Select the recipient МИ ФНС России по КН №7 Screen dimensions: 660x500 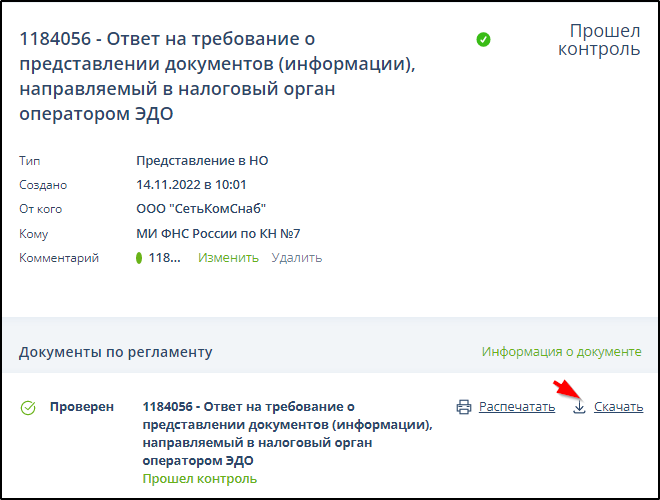click(218, 233)
